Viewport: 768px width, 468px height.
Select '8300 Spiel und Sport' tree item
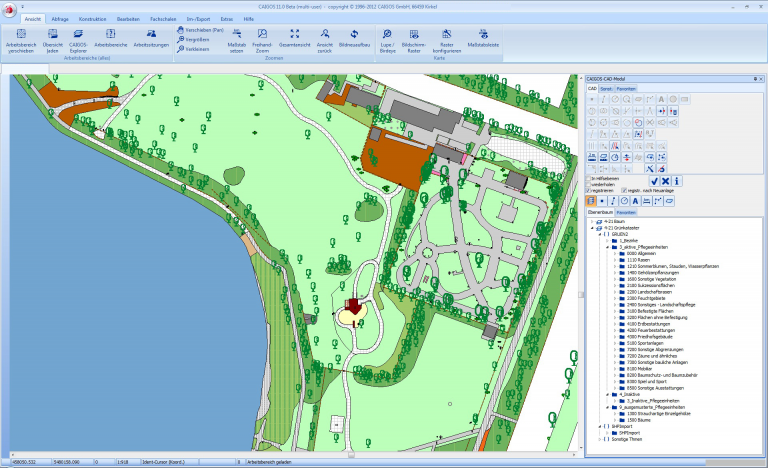coord(646,381)
